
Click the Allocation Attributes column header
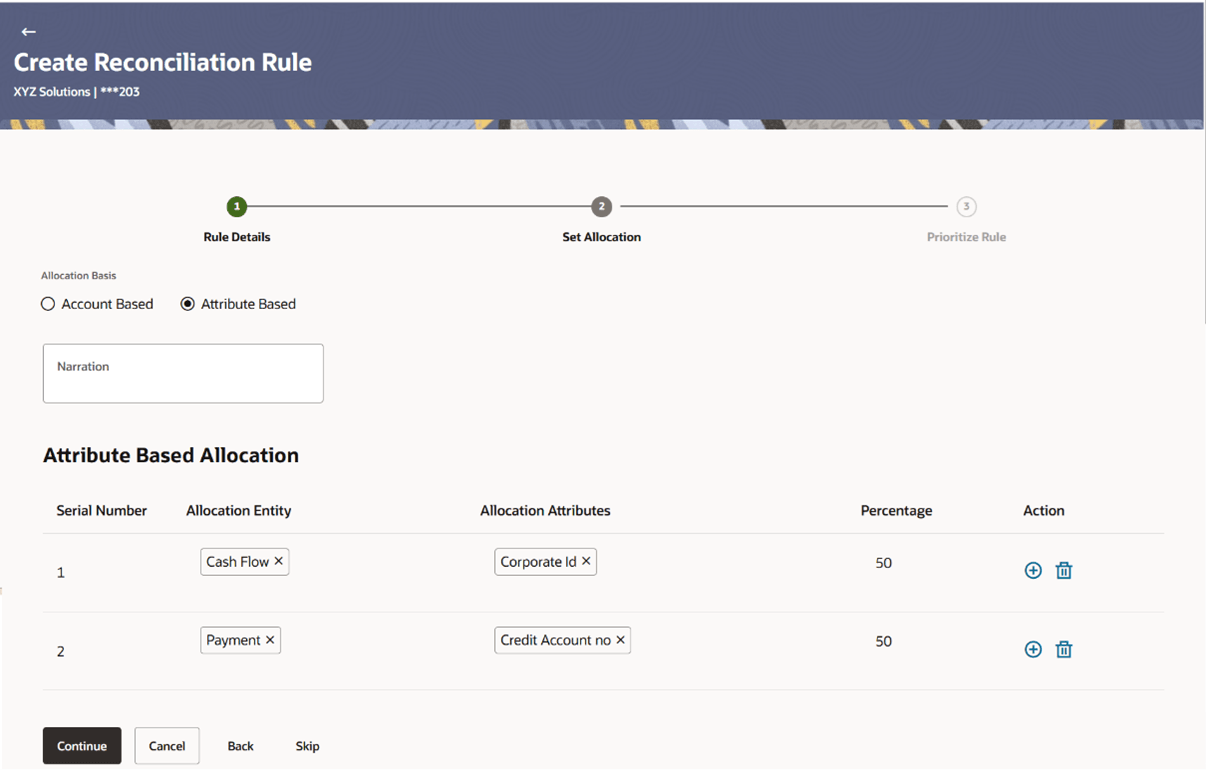coord(545,510)
